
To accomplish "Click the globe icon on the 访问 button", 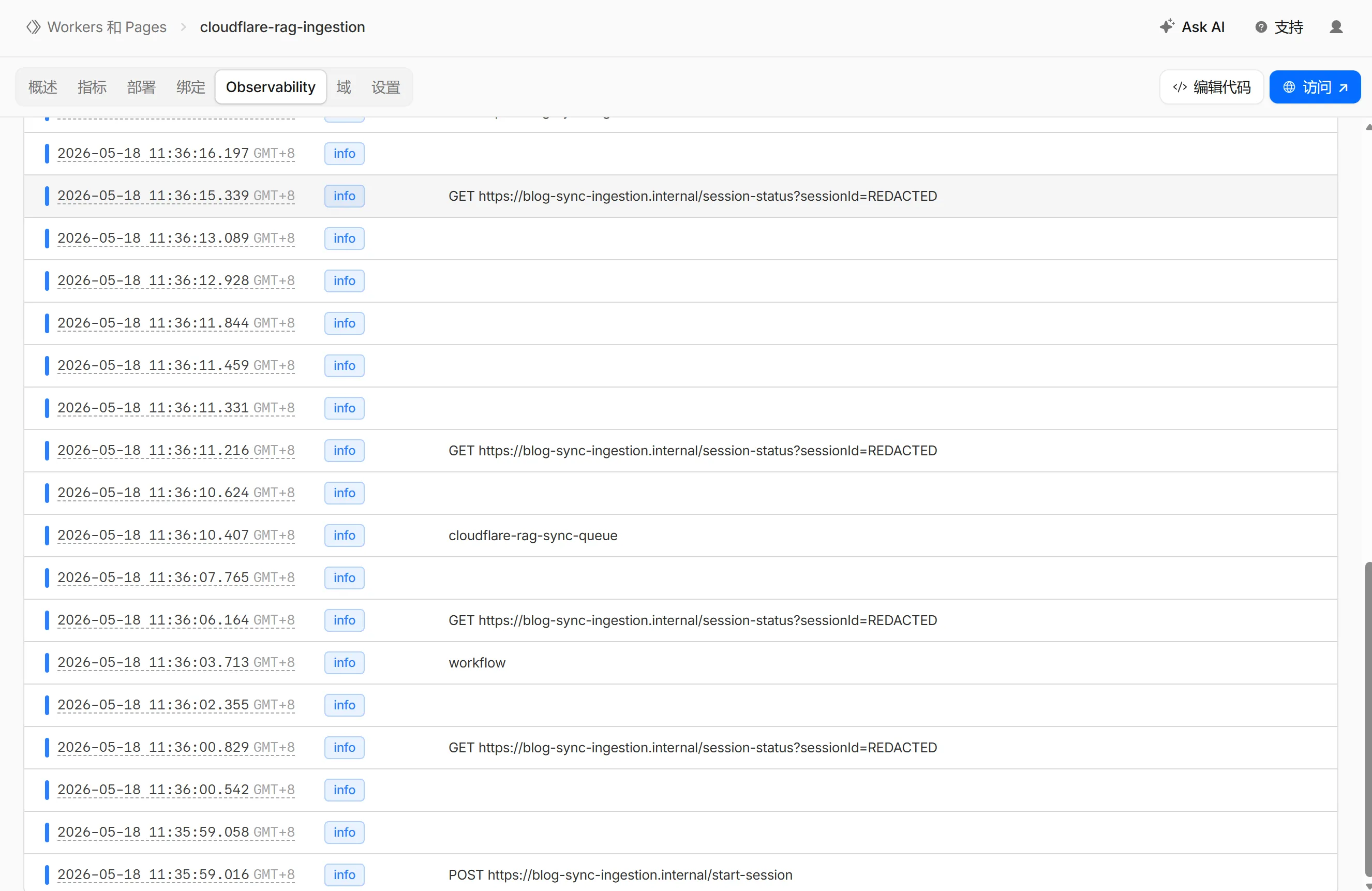I will click(1289, 87).
